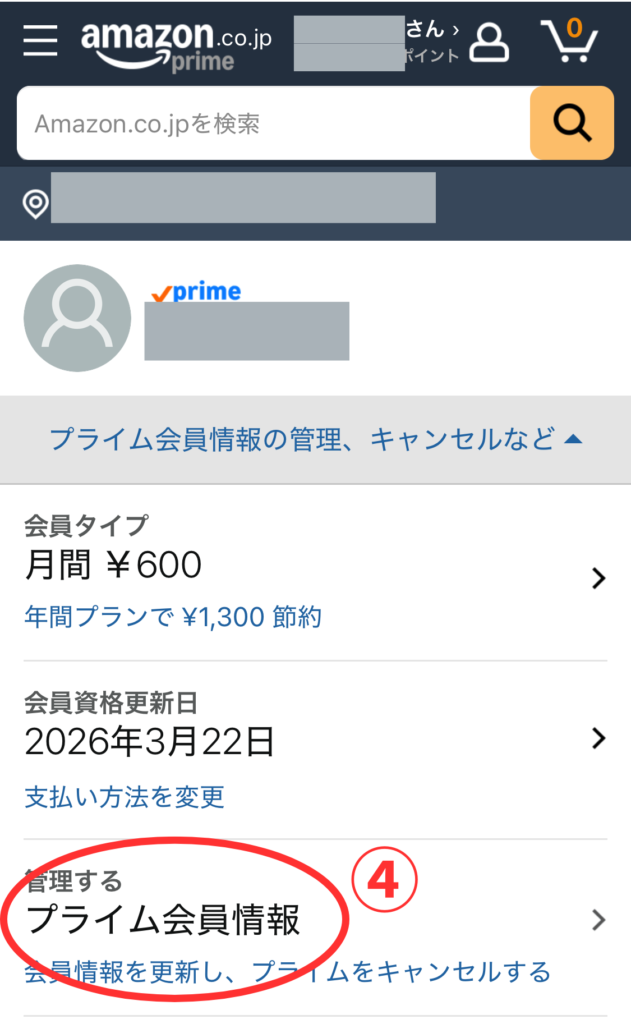Tap the gray profile avatar
631x1024 pixels.
(x=77, y=318)
